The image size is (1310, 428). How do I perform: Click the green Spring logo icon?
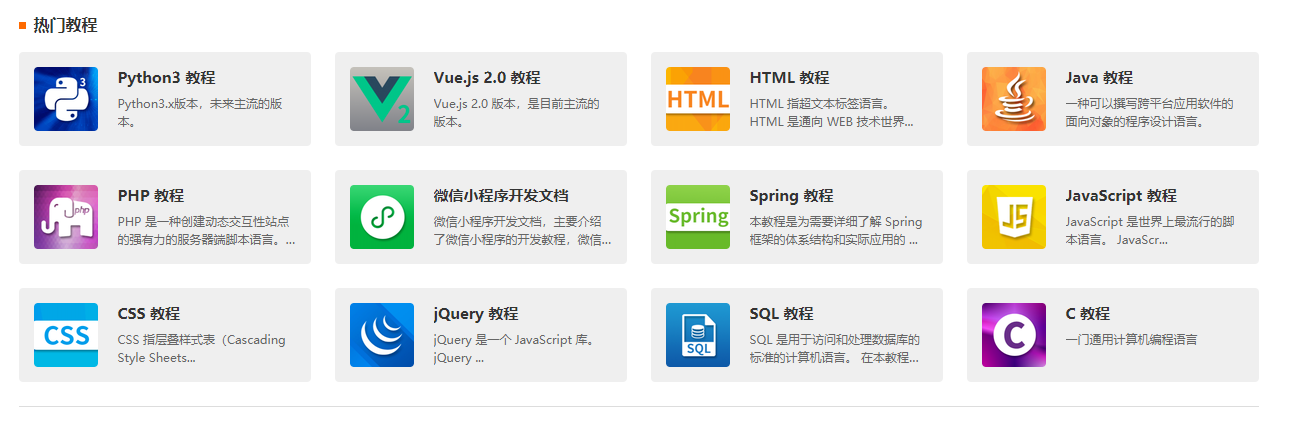point(698,217)
